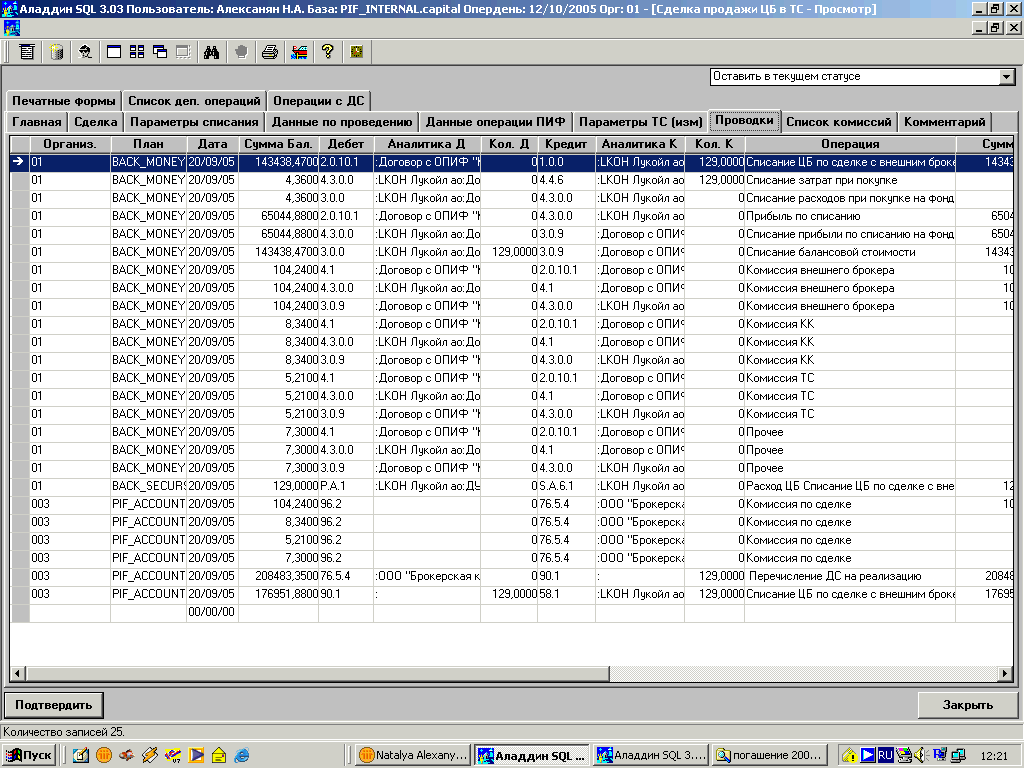Click the volume speaker tray icon
Image resolution: width=1024 pixels, height=768 pixels.
click(921, 755)
